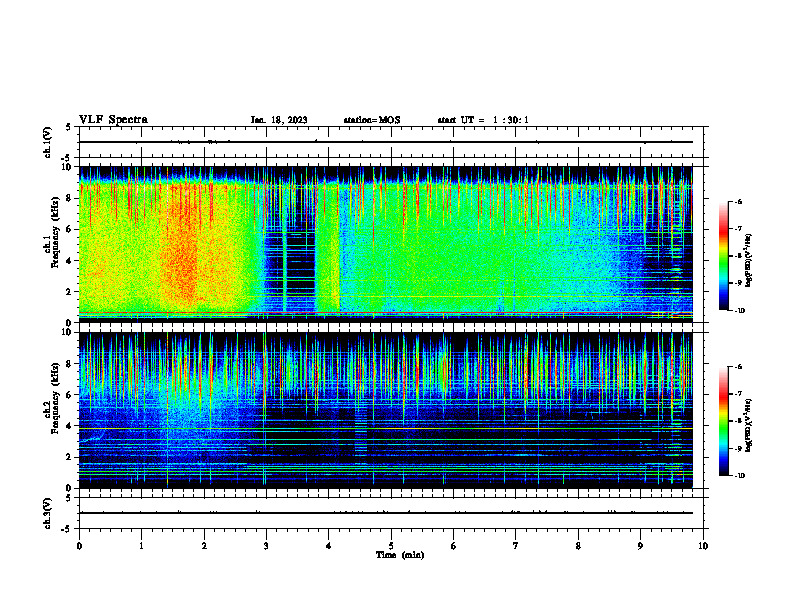792x612 pixels.
Task: Click the time axis tick label '5'
Action: point(391,546)
